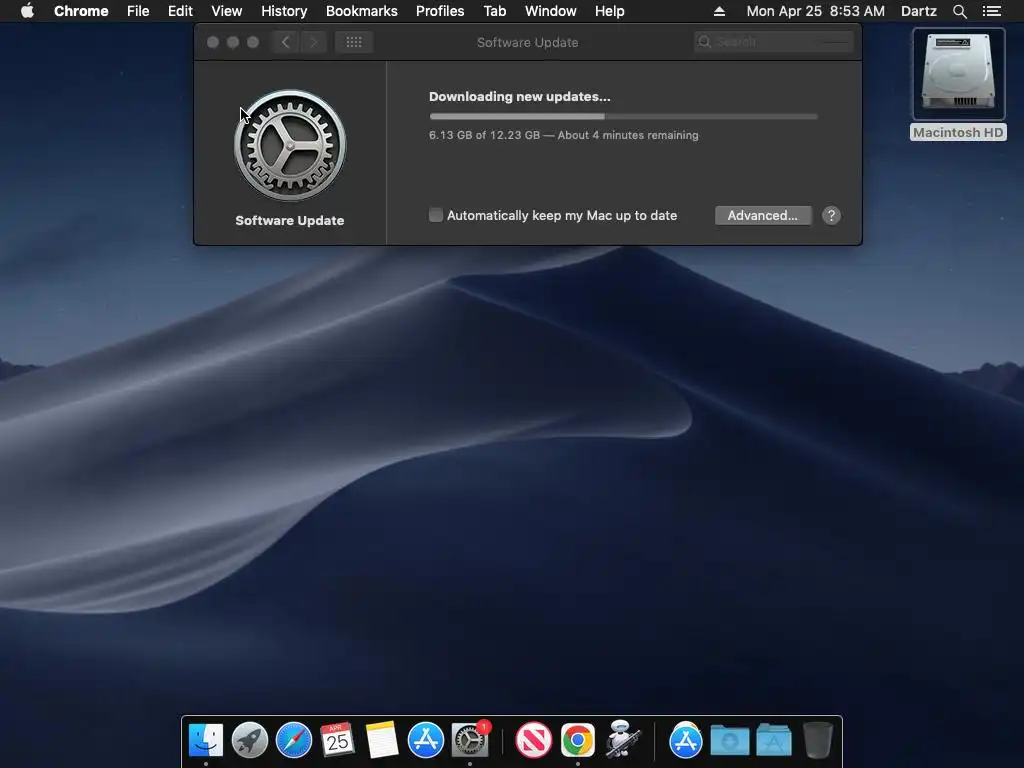Open the Profiles menu

click(x=440, y=11)
